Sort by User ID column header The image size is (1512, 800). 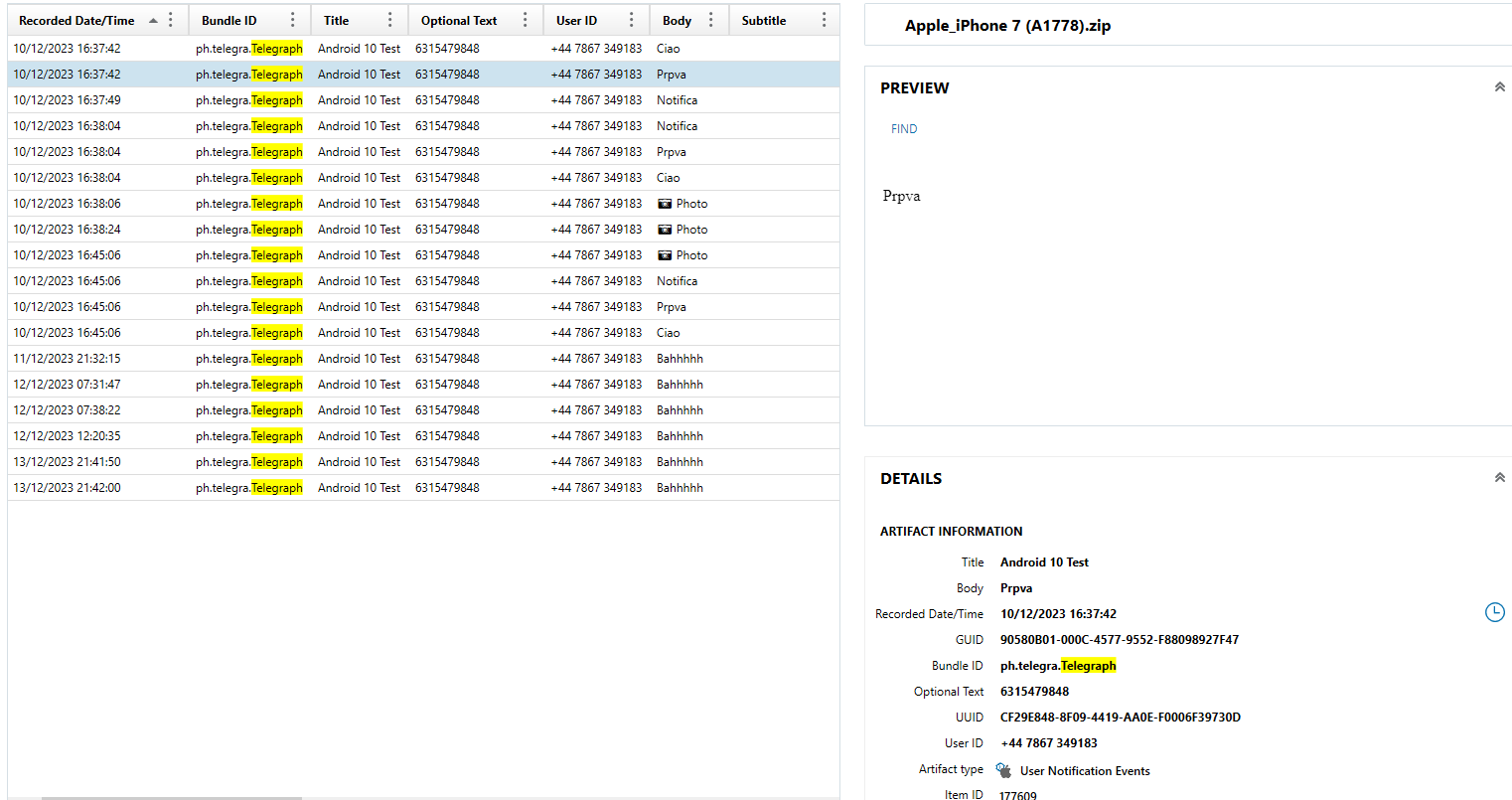click(x=576, y=20)
